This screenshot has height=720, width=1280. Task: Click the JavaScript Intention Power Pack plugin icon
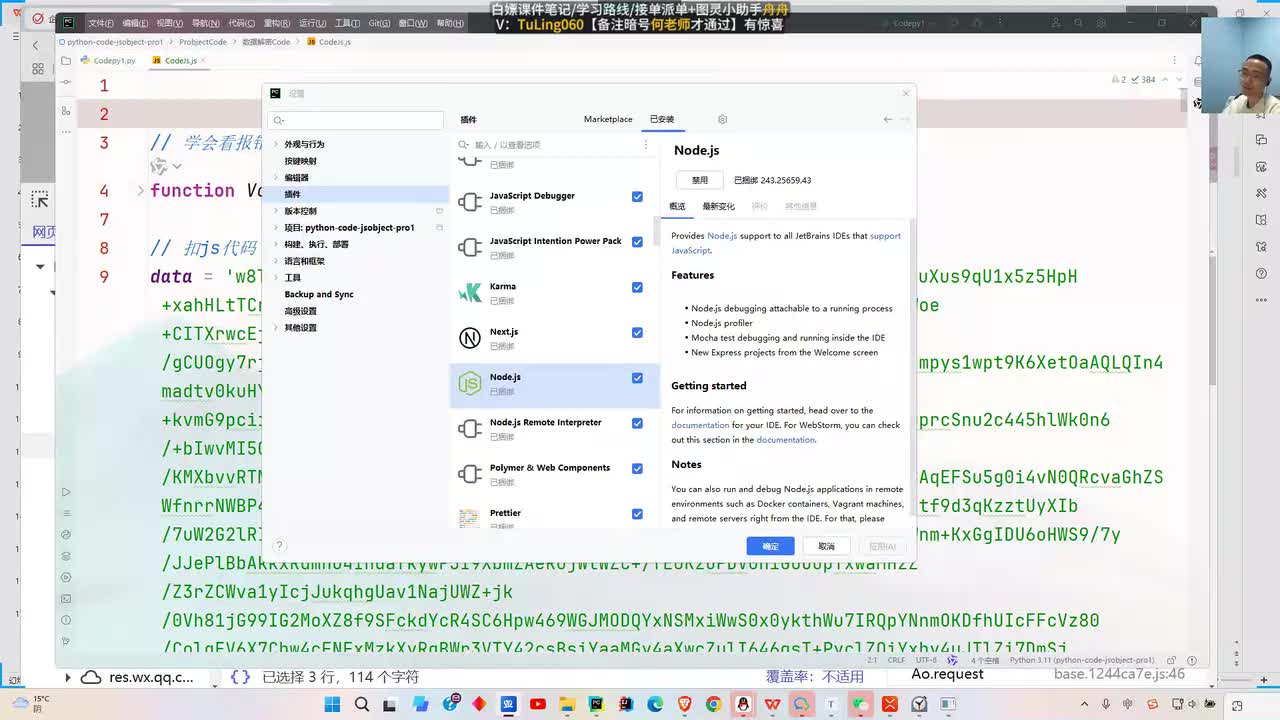pos(469,247)
